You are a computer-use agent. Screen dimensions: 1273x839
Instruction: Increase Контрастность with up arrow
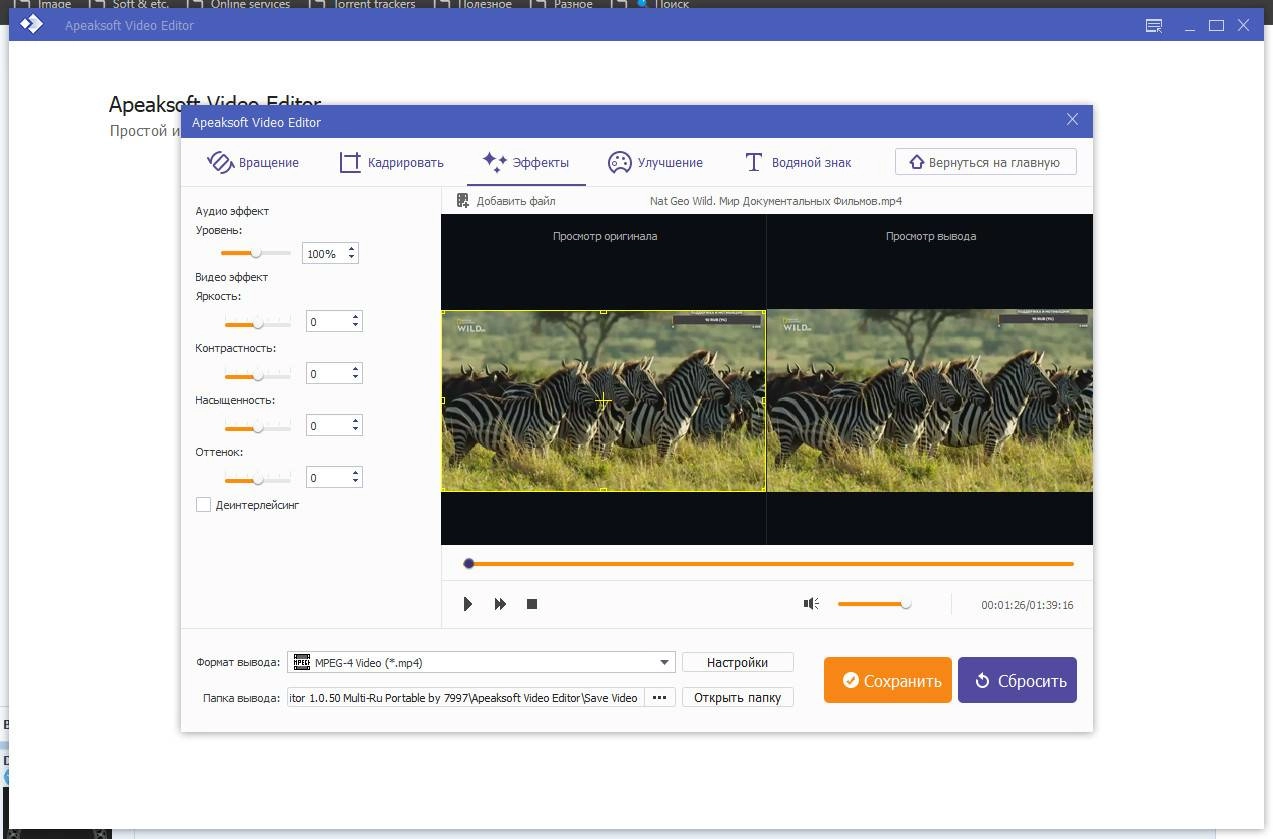[x=356, y=369]
